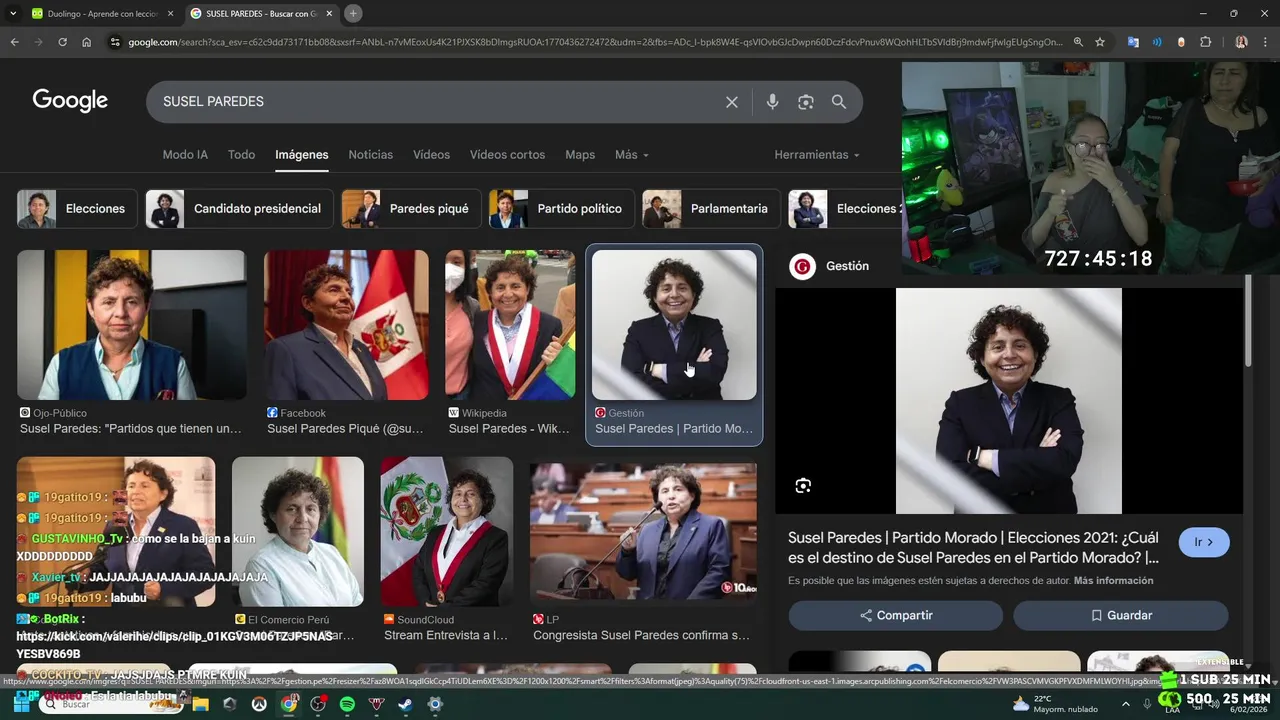Filter by Paredes piqué chip
The image size is (1280, 720).
click(x=410, y=209)
